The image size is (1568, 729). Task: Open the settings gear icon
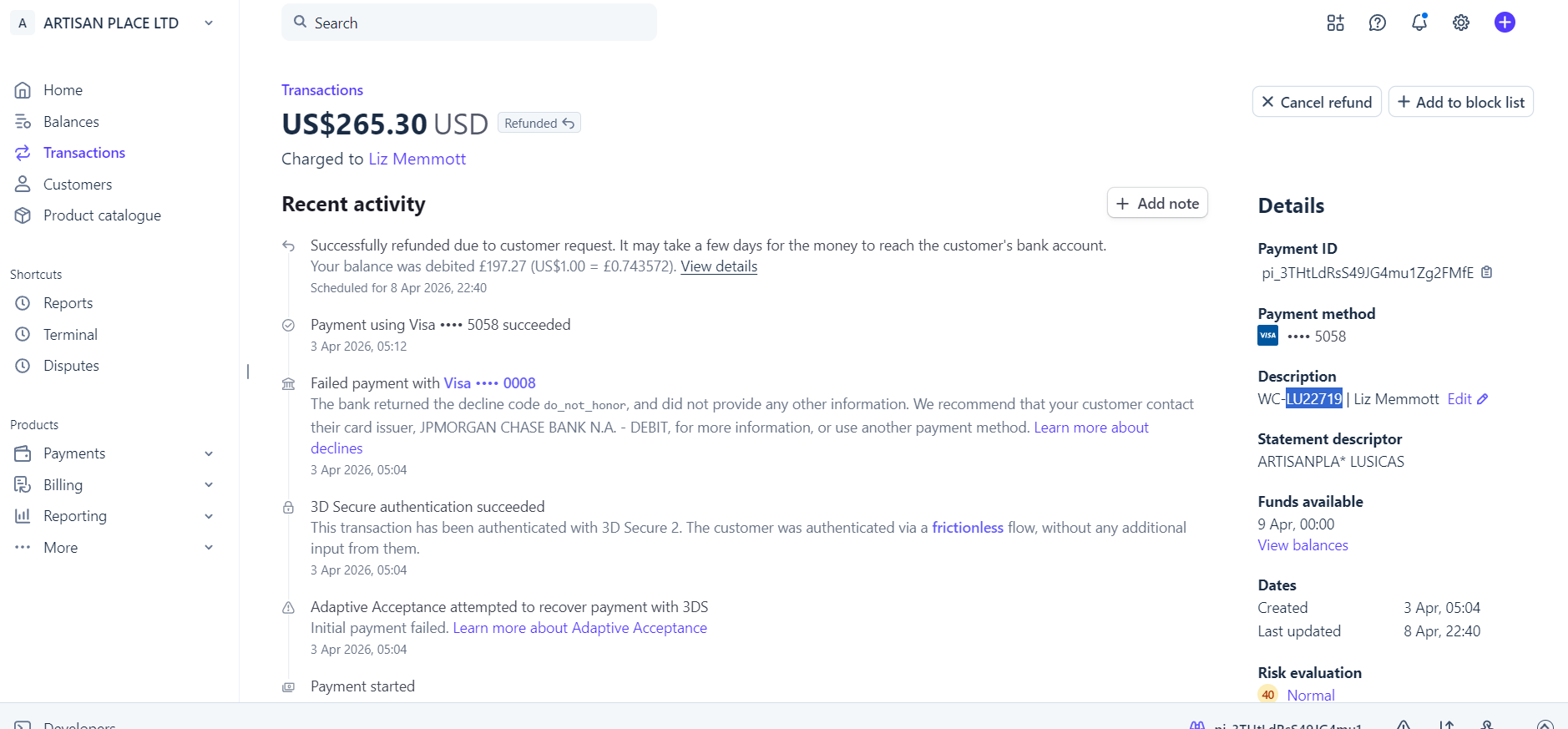[x=1460, y=23]
